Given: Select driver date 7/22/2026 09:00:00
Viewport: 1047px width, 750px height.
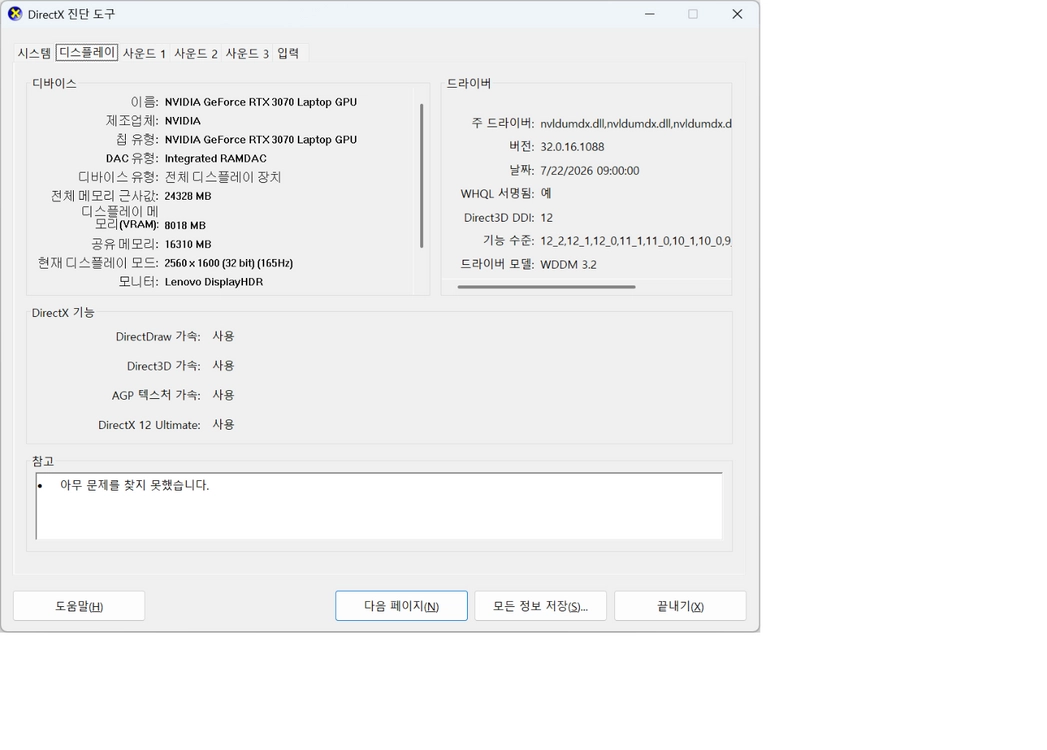Looking at the screenshot, I should 590,170.
